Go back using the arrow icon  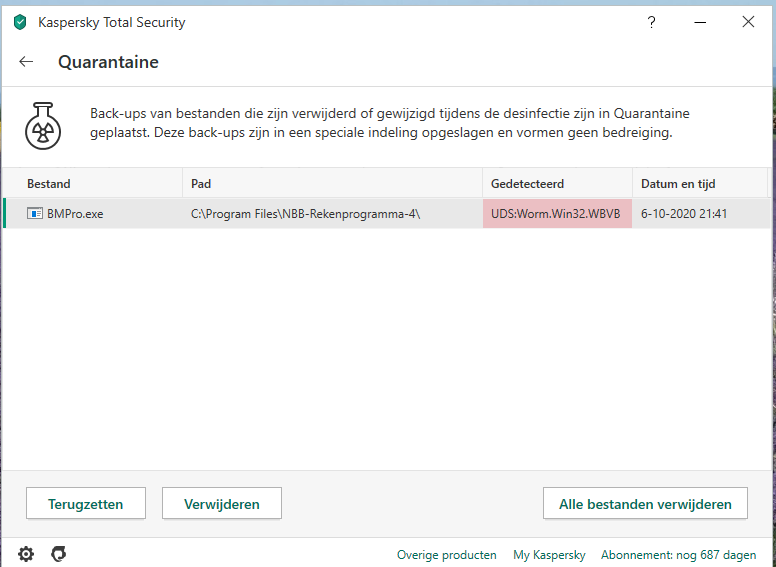[26, 62]
